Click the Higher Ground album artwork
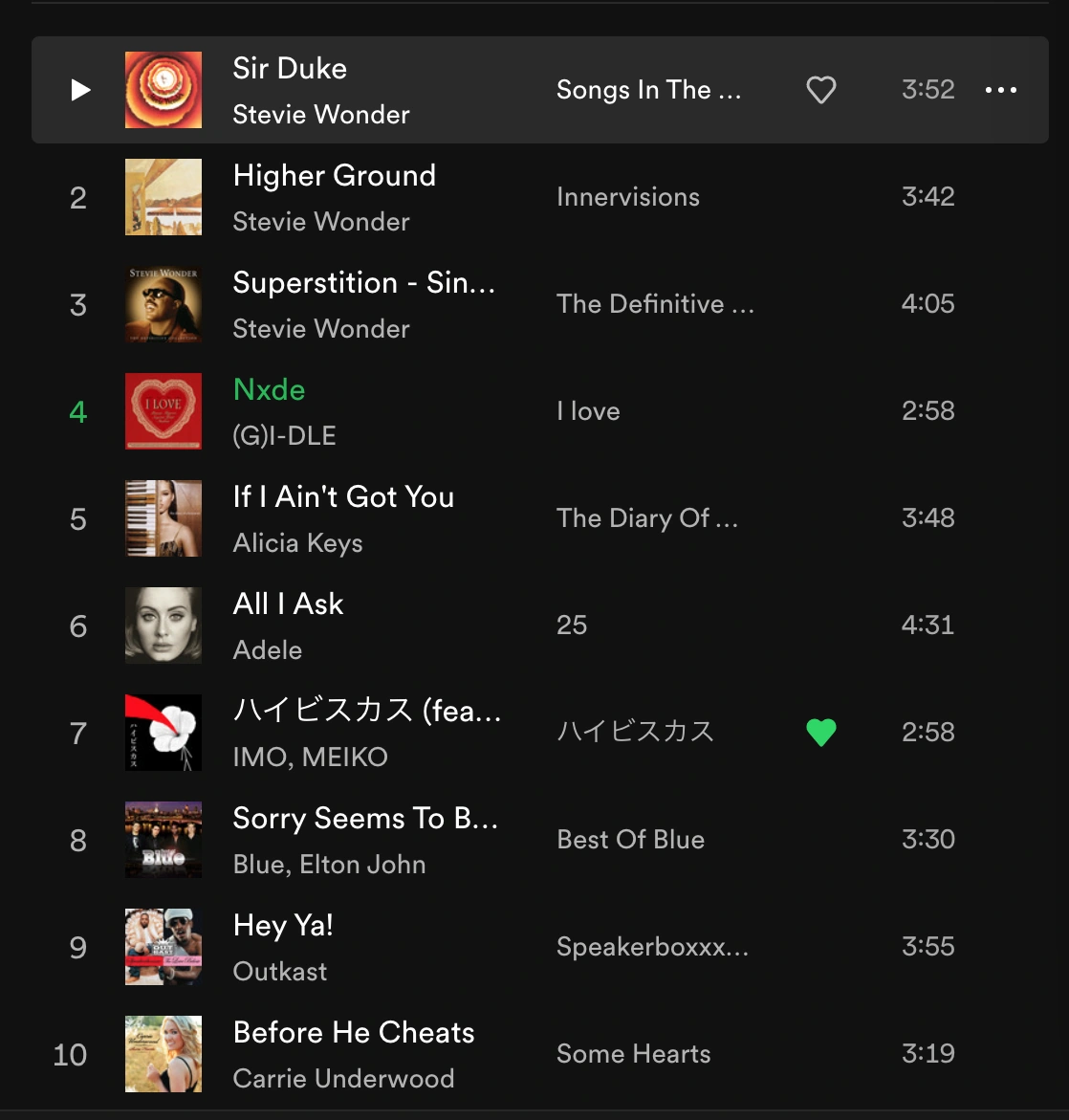 click(164, 197)
